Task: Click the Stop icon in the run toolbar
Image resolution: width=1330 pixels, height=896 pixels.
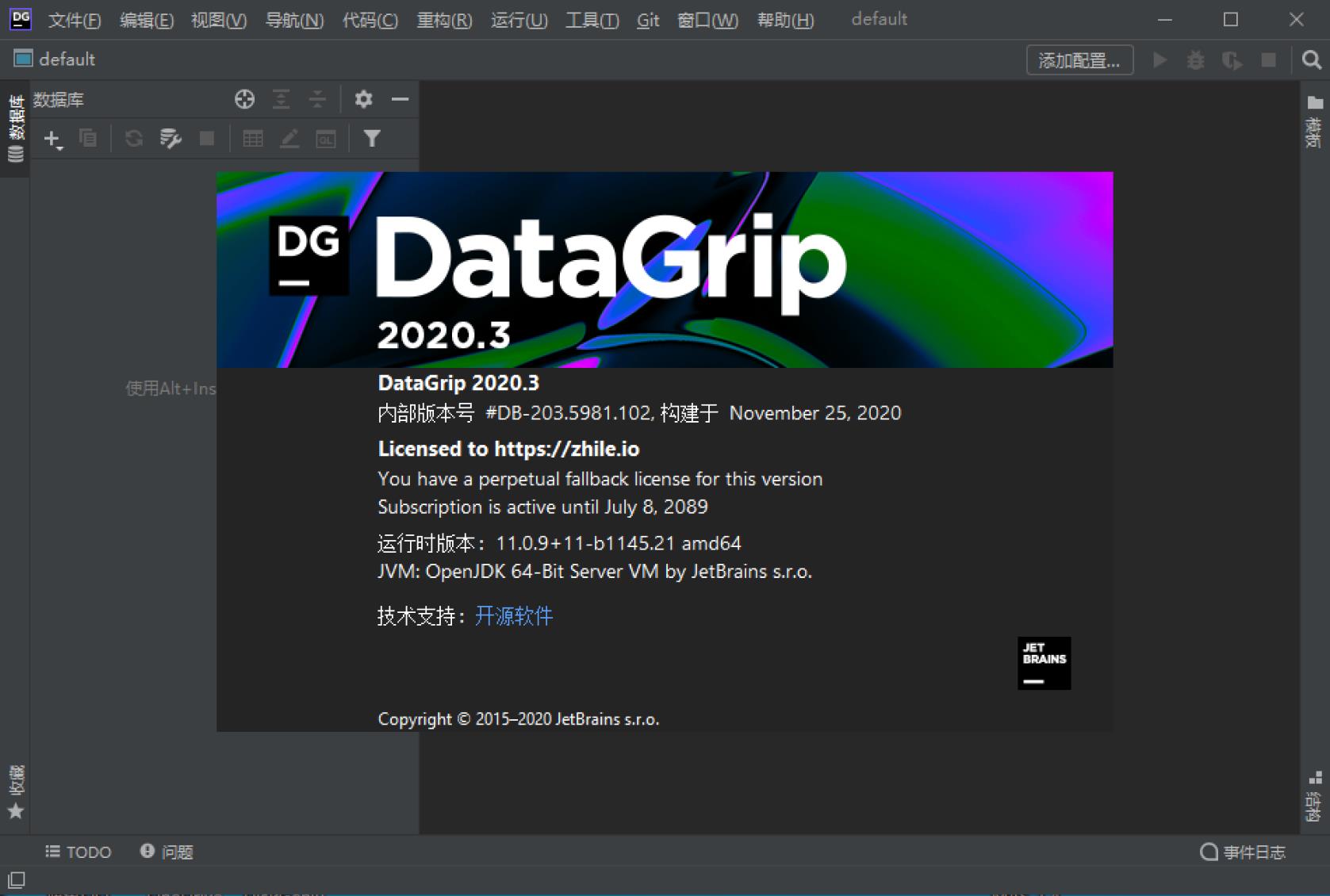Action: pyautogui.click(x=1269, y=60)
